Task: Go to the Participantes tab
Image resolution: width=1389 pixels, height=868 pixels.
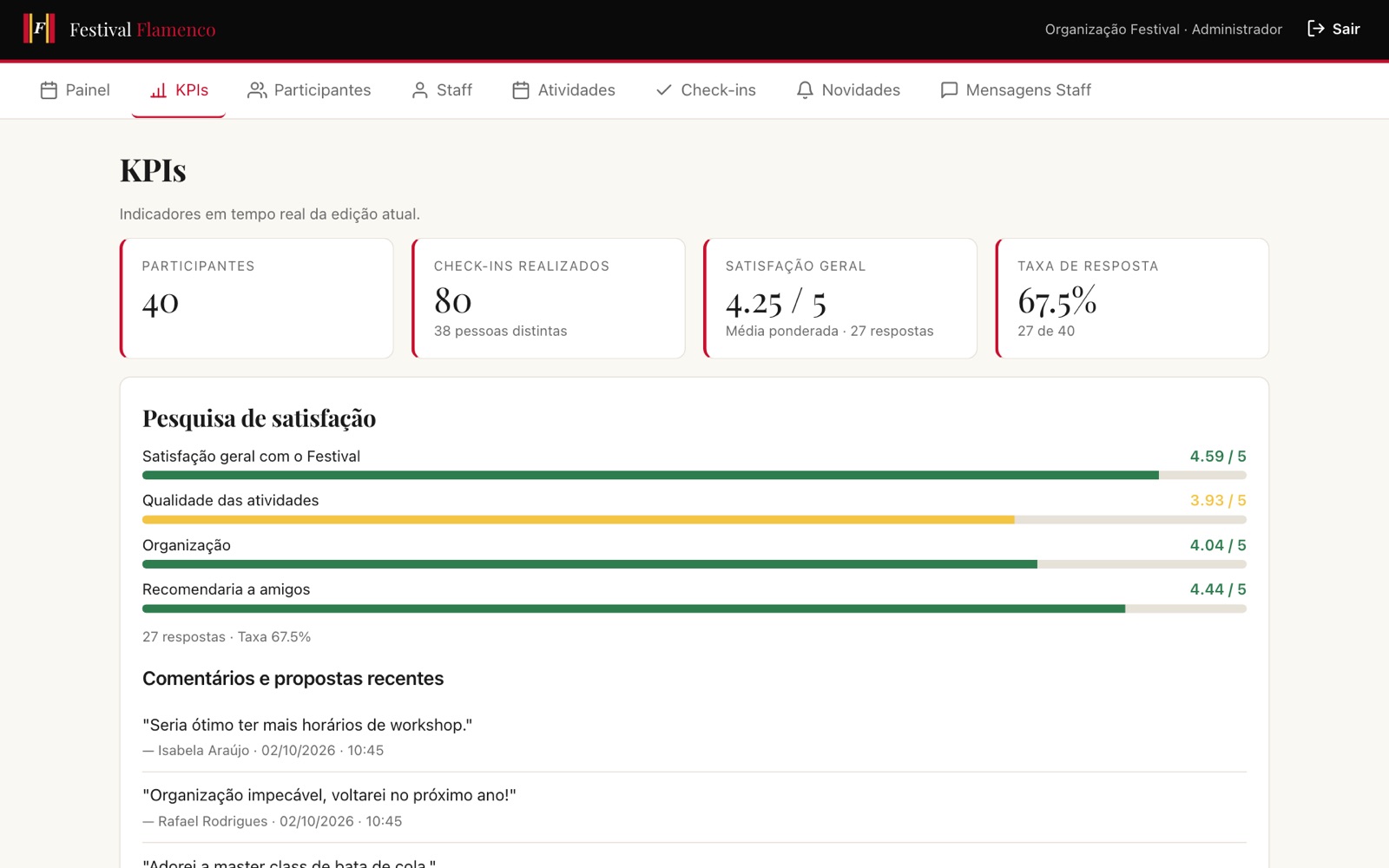Action: (x=309, y=90)
